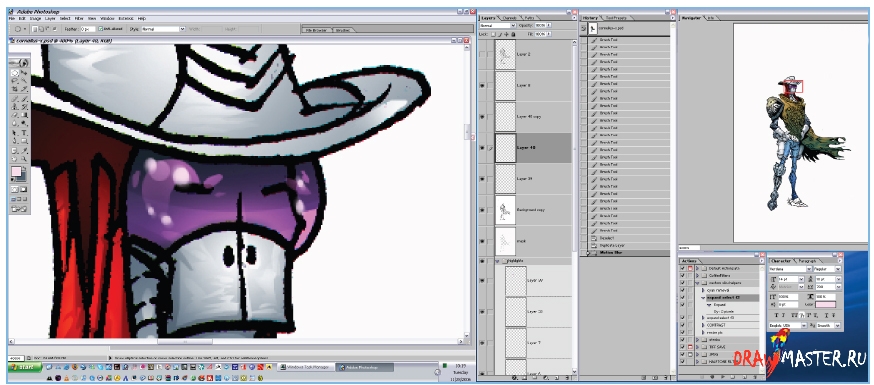Collapse the Highlights layer group
Screen dimensions: 874x385
[498, 261]
